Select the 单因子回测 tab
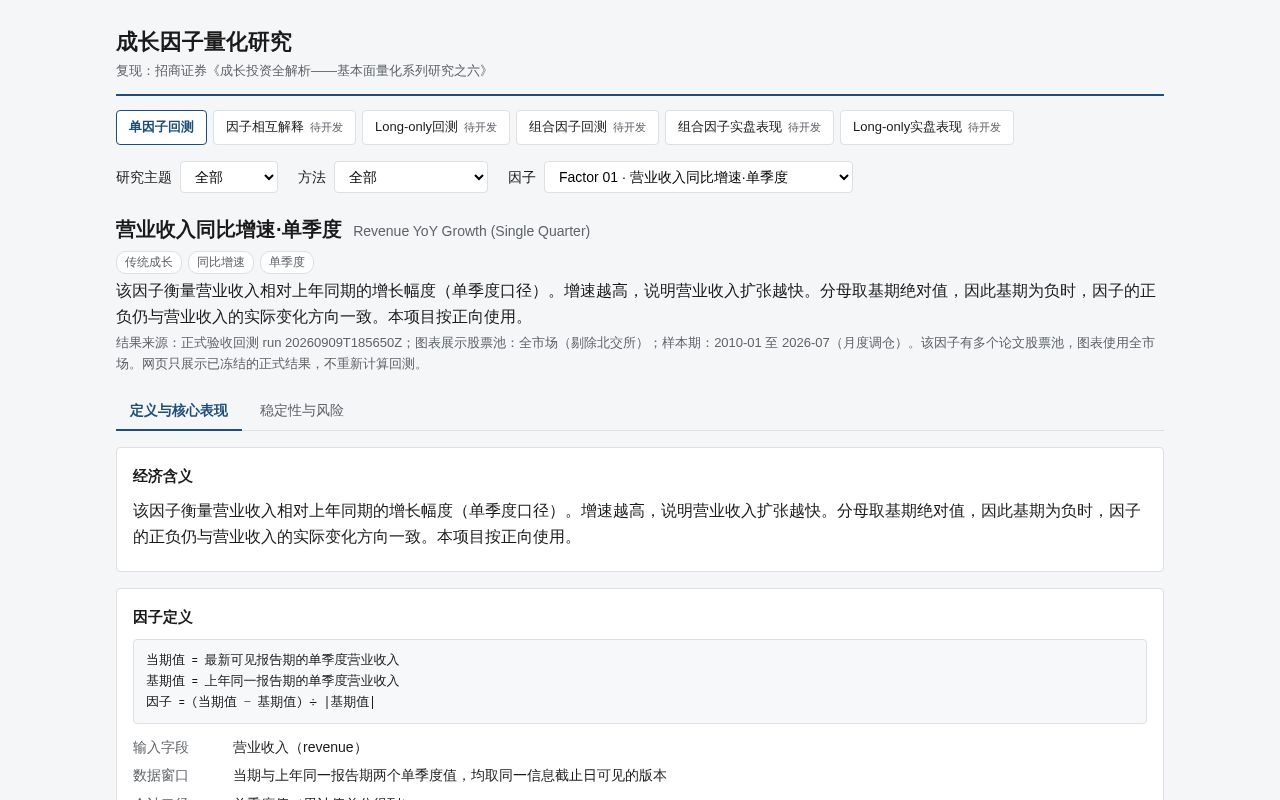The height and width of the screenshot is (800, 1280). 161,127
